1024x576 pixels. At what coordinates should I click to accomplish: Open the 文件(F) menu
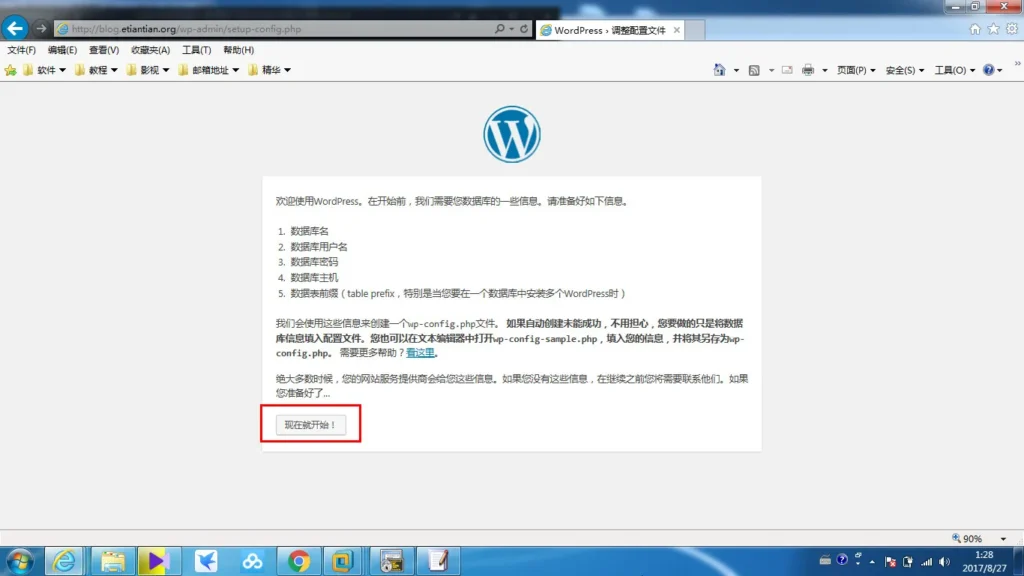pos(21,50)
